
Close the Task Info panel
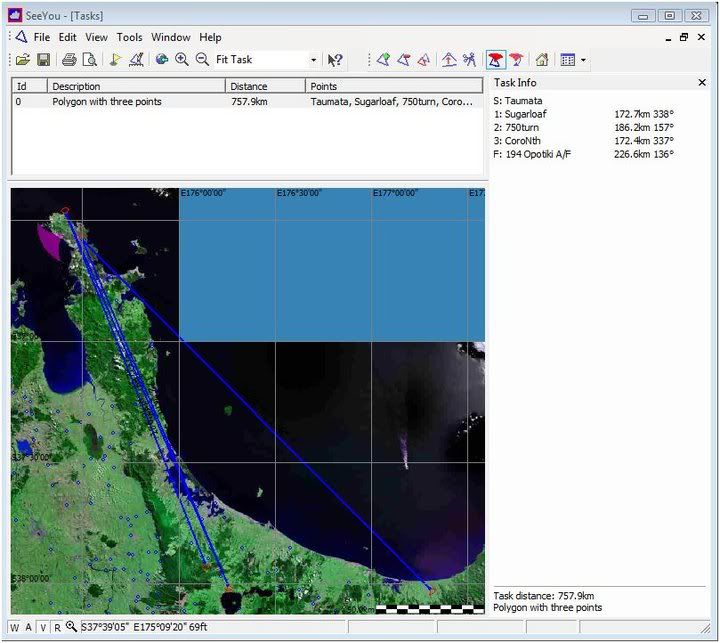702,83
